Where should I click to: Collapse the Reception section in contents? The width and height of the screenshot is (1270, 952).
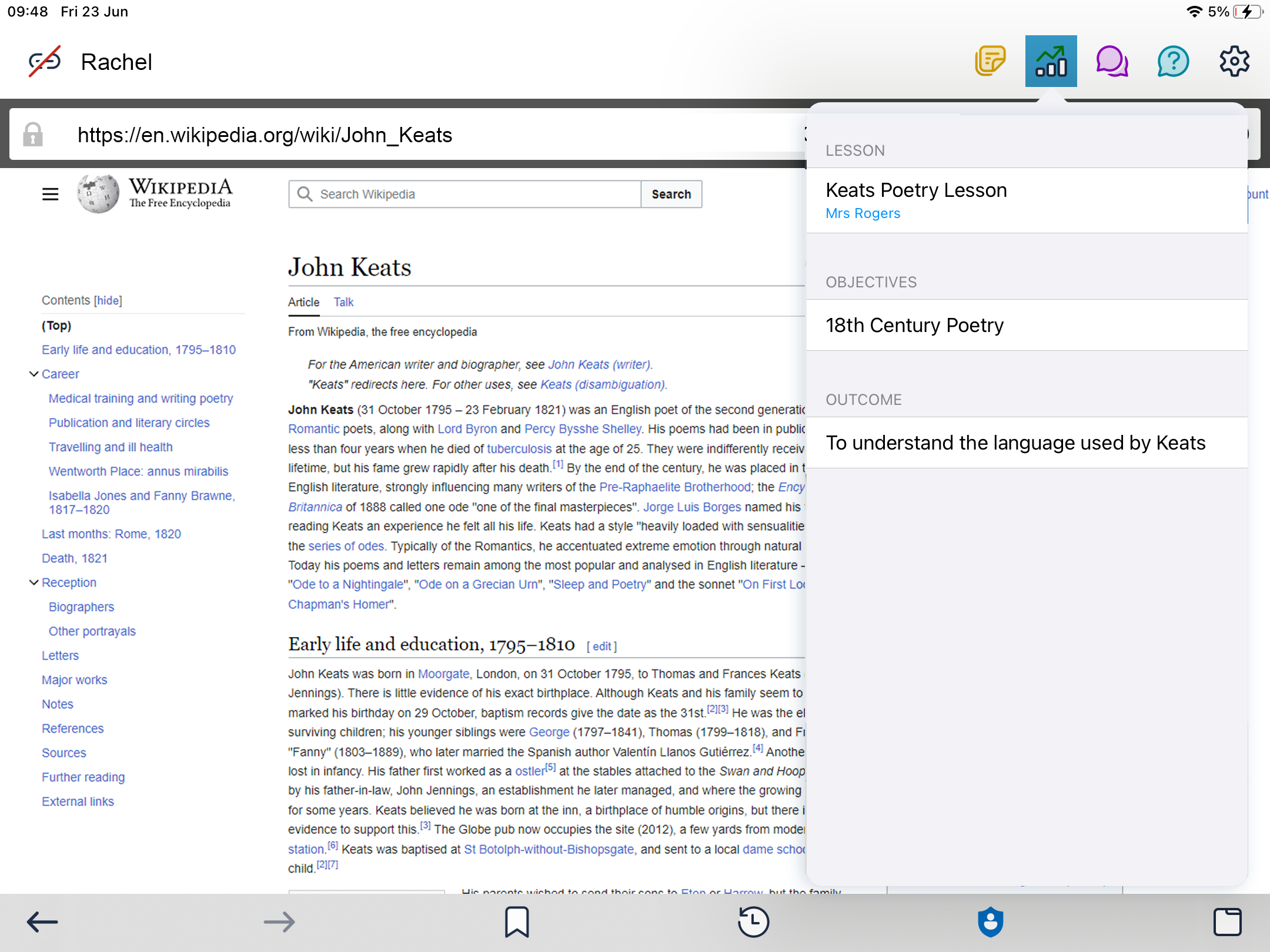coord(34,582)
